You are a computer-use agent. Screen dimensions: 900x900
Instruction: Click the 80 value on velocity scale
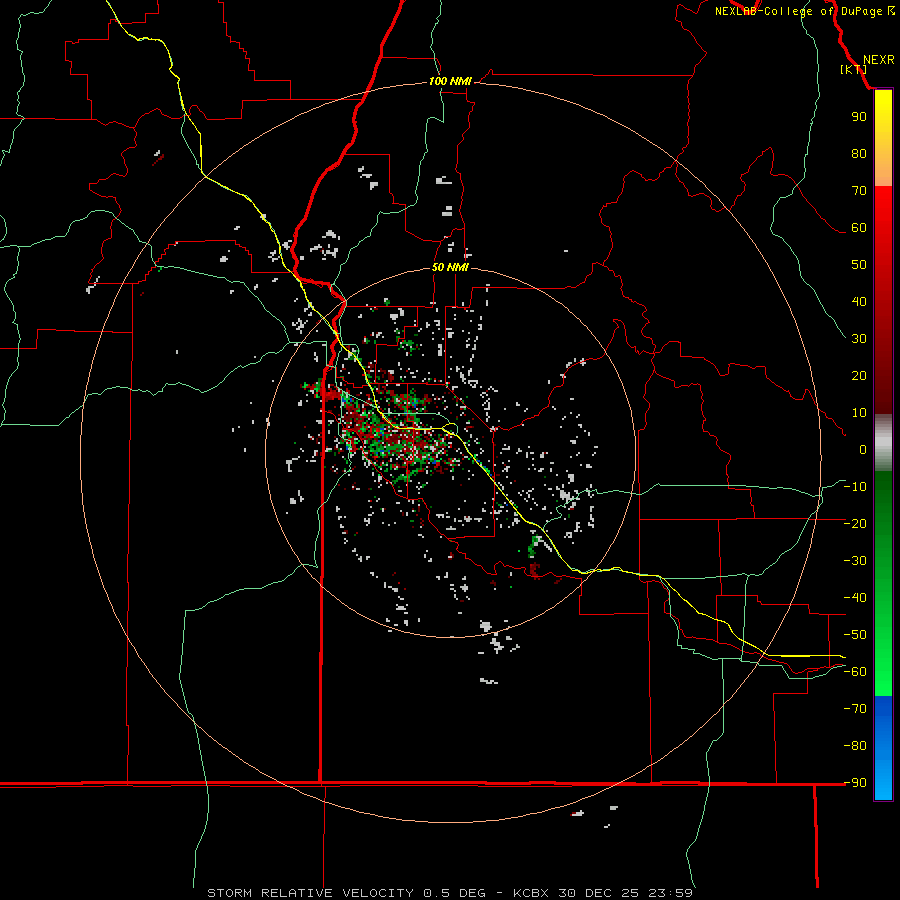[859, 153]
